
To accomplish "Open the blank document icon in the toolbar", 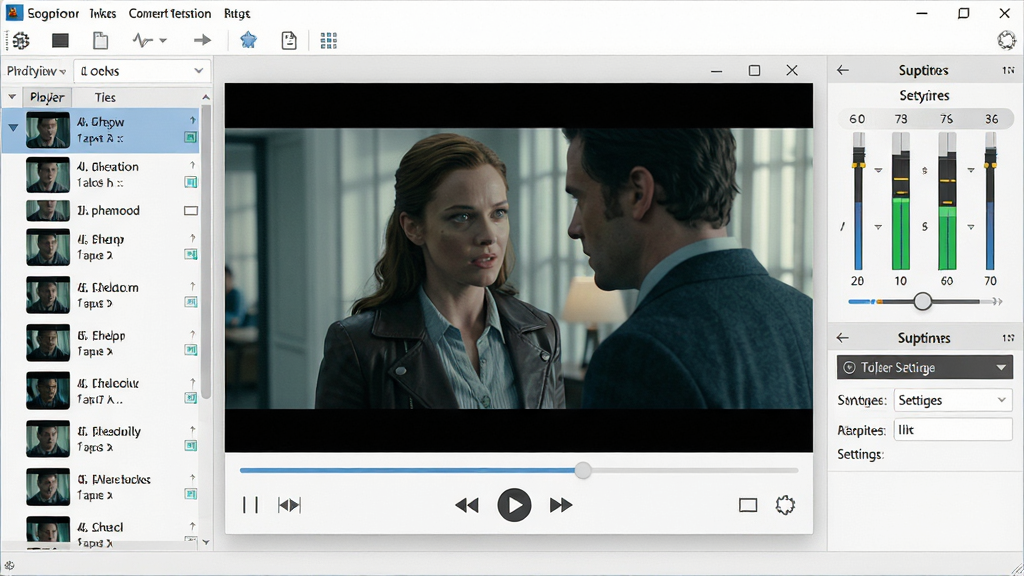I will pos(101,40).
